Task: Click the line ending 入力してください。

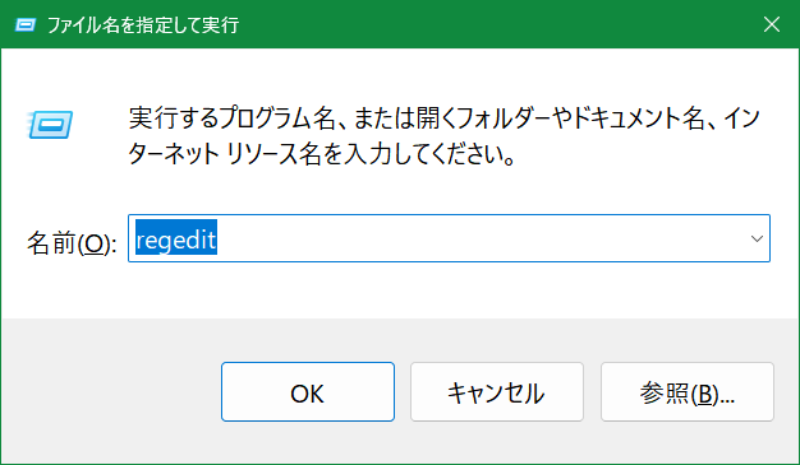Action: (322, 155)
